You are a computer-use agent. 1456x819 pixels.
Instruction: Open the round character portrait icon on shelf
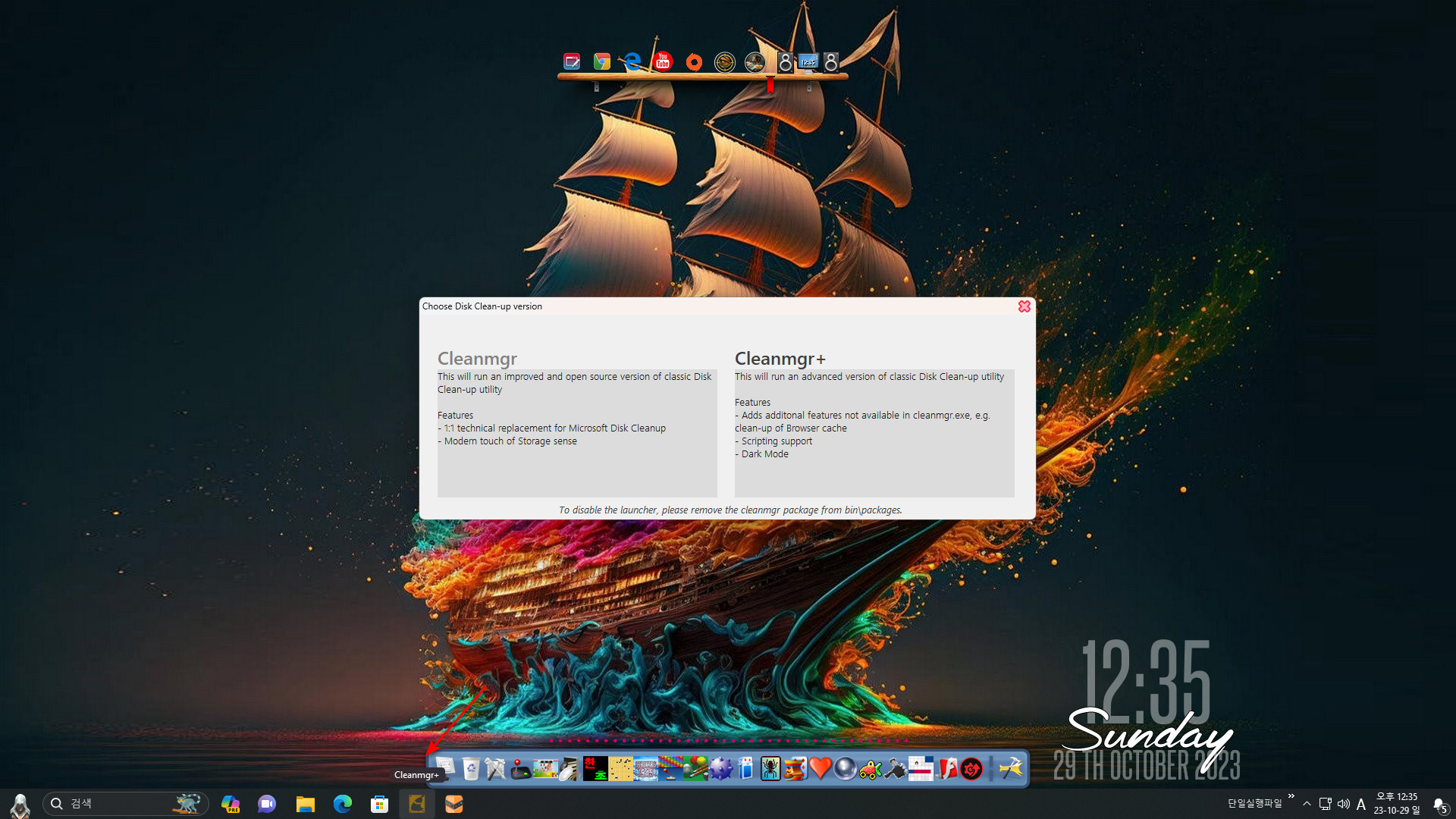(755, 62)
